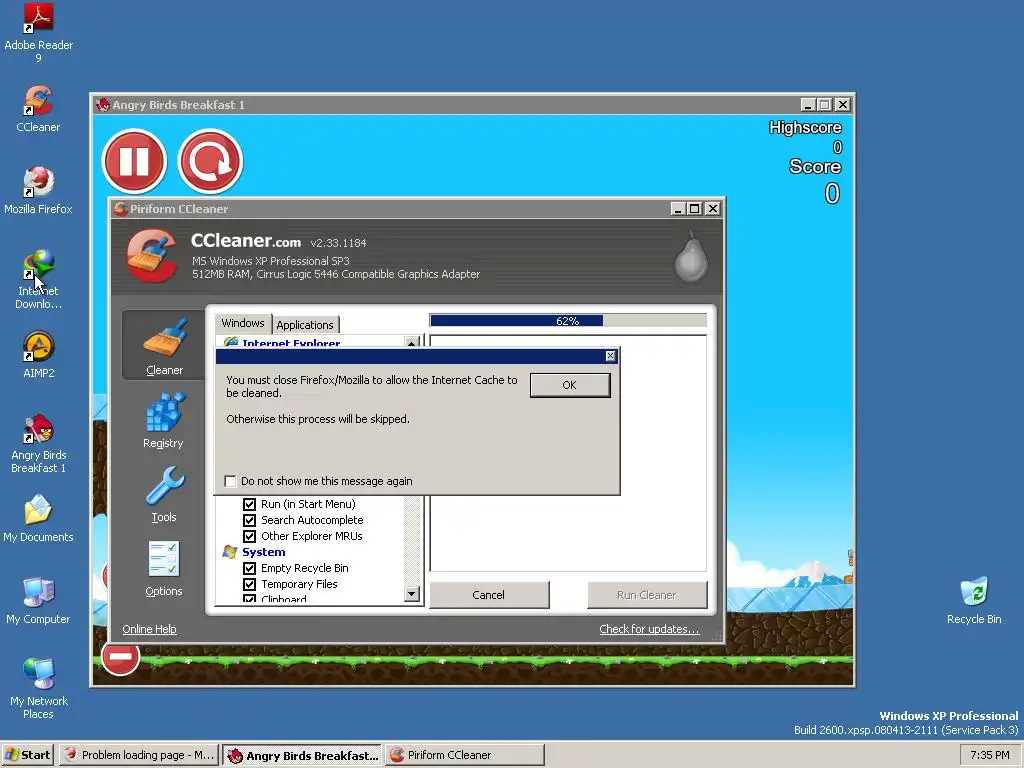
Task: Open the Windows Start menu
Action: click(27, 755)
